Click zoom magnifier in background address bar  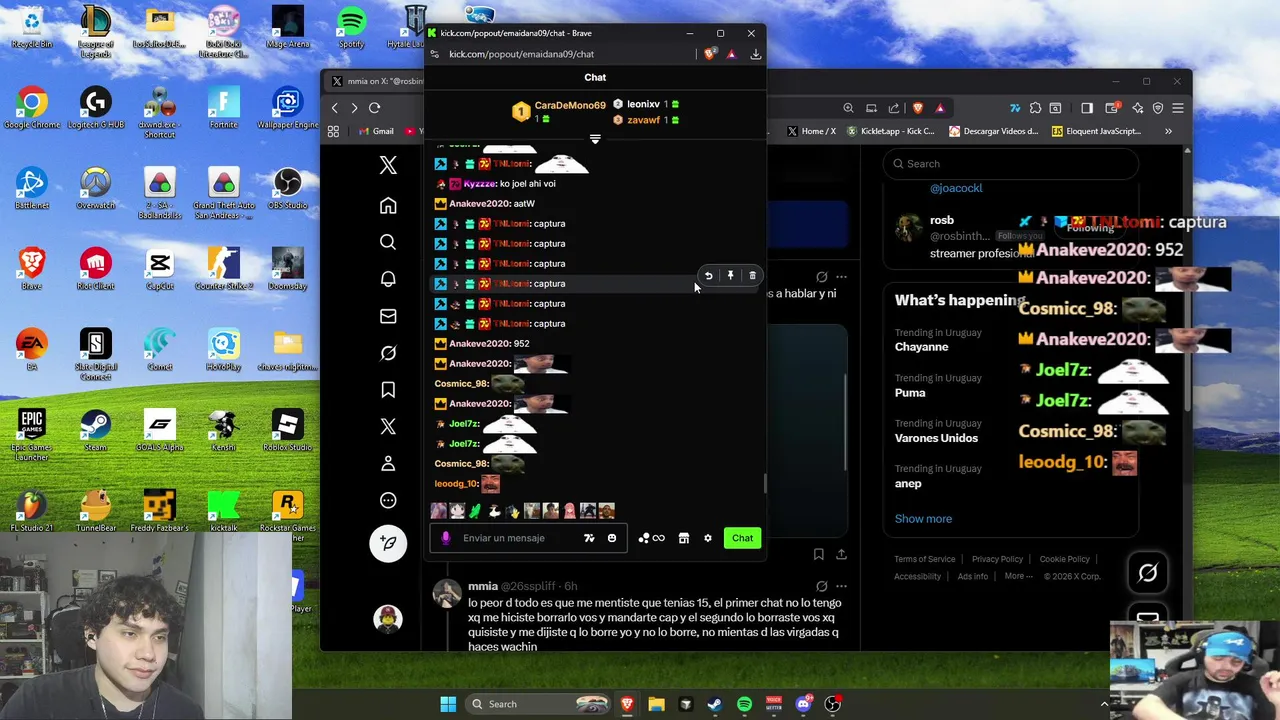848,108
